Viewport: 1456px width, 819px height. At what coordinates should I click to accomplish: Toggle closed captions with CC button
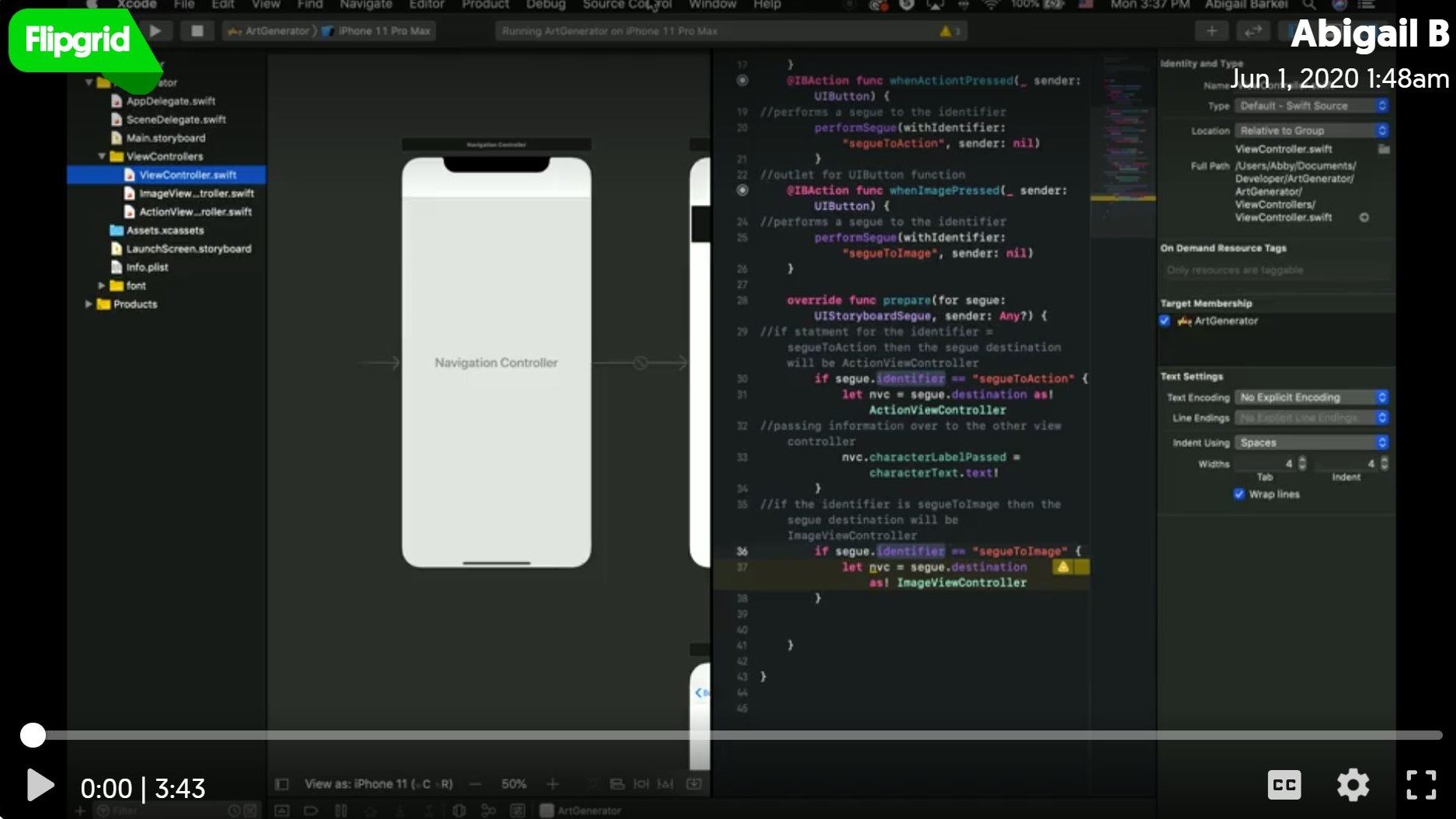1284,785
